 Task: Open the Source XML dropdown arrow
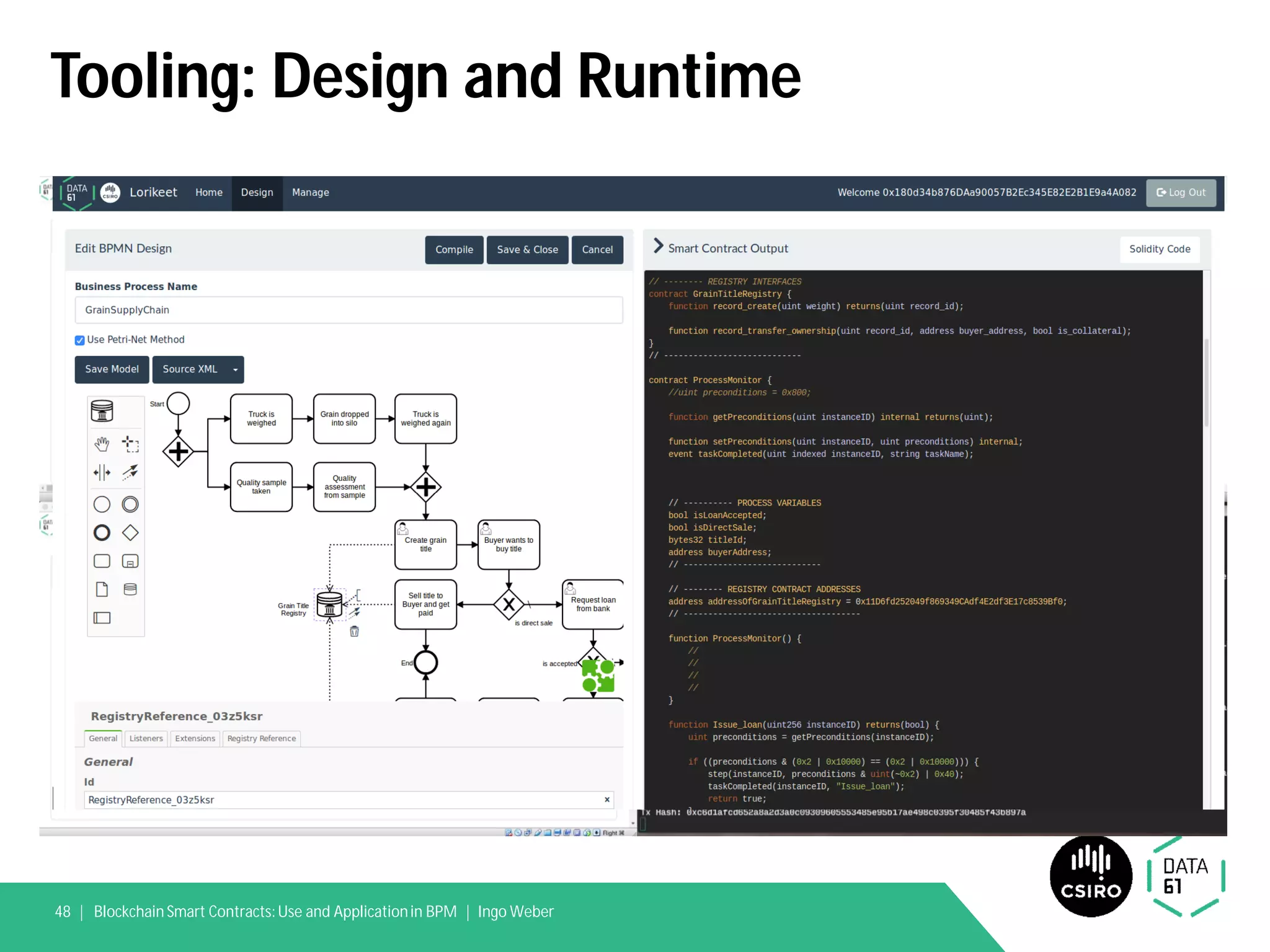pyautogui.click(x=236, y=370)
